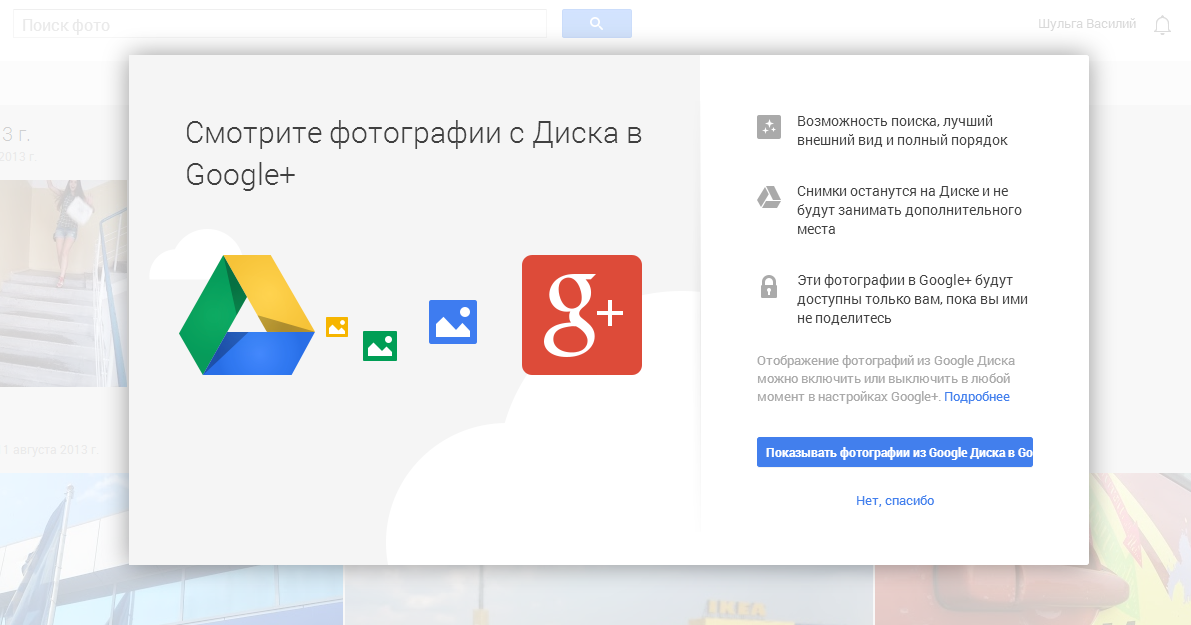Click the blue photo icon
1191x625 pixels.
point(453,322)
